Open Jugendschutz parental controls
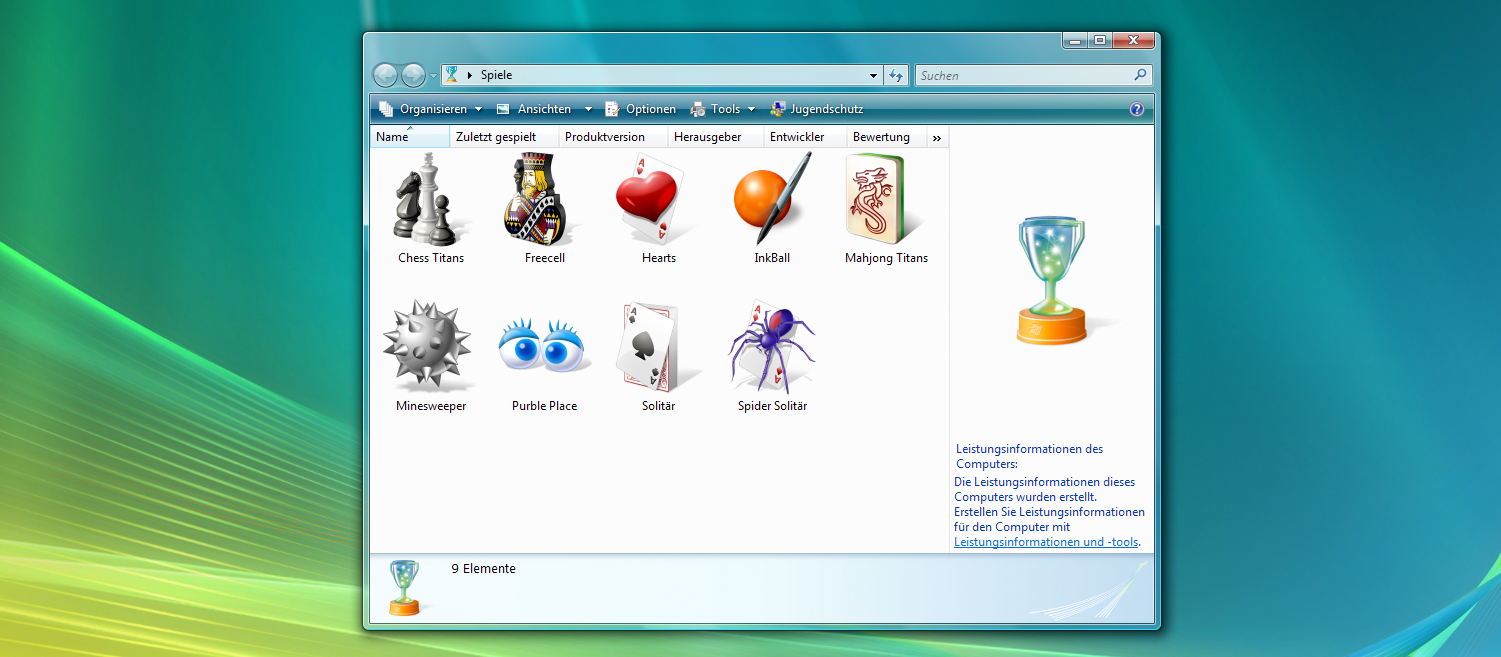 pyautogui.click(x=816, y=109)
